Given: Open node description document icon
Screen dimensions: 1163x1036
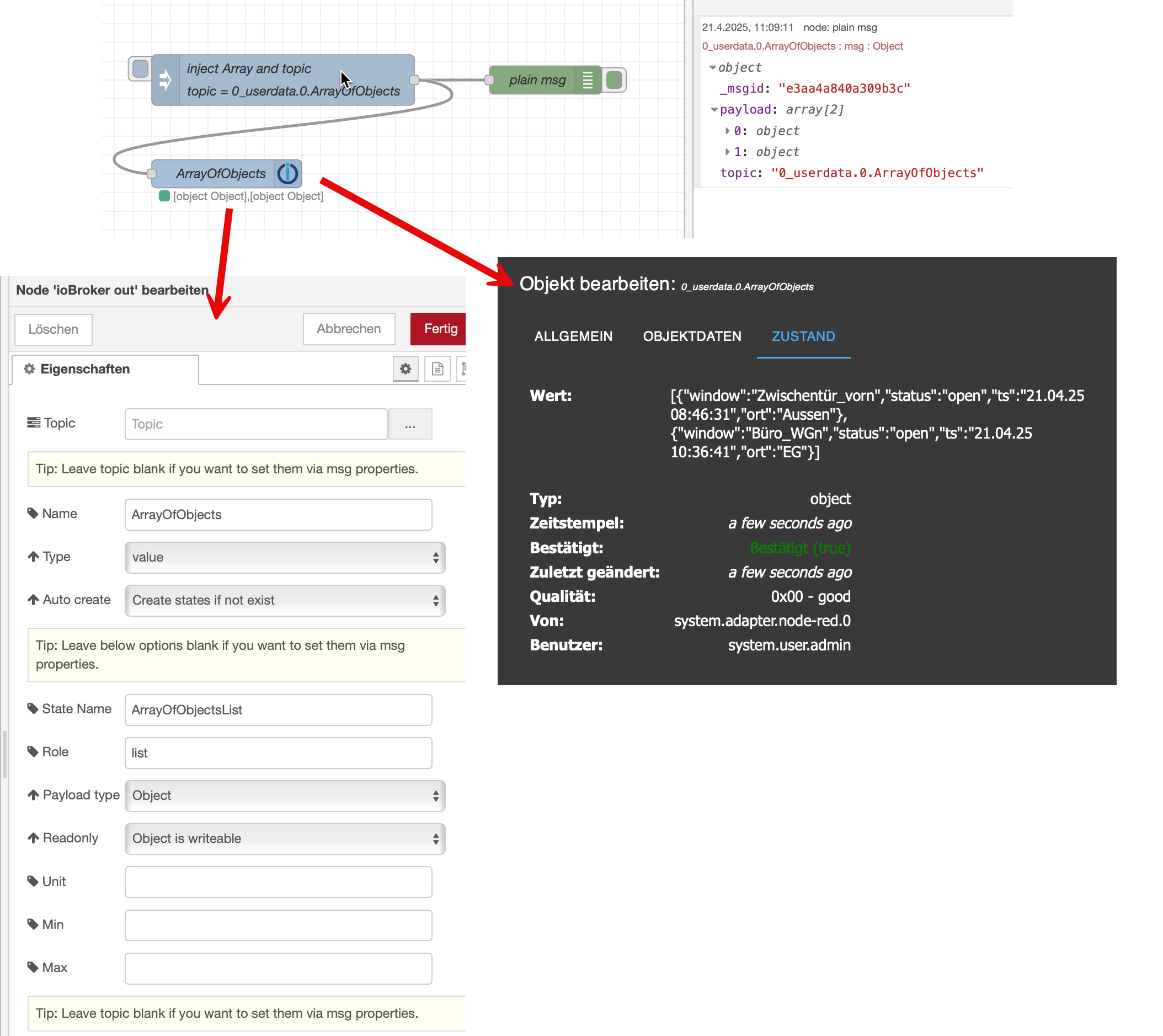Looking at the screenshot, I should [x=437, y=369].
